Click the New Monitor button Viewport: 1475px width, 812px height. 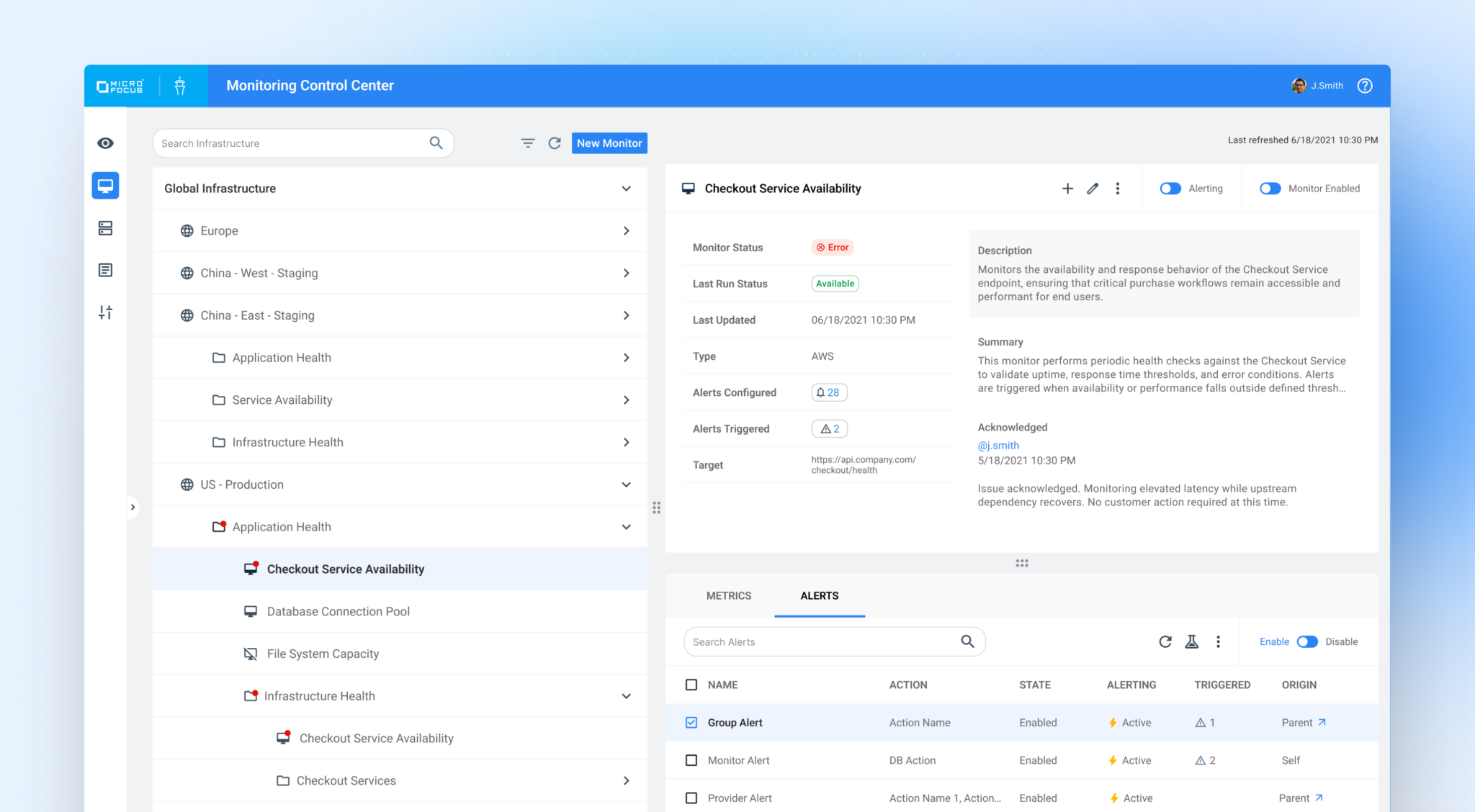(609, 143)
